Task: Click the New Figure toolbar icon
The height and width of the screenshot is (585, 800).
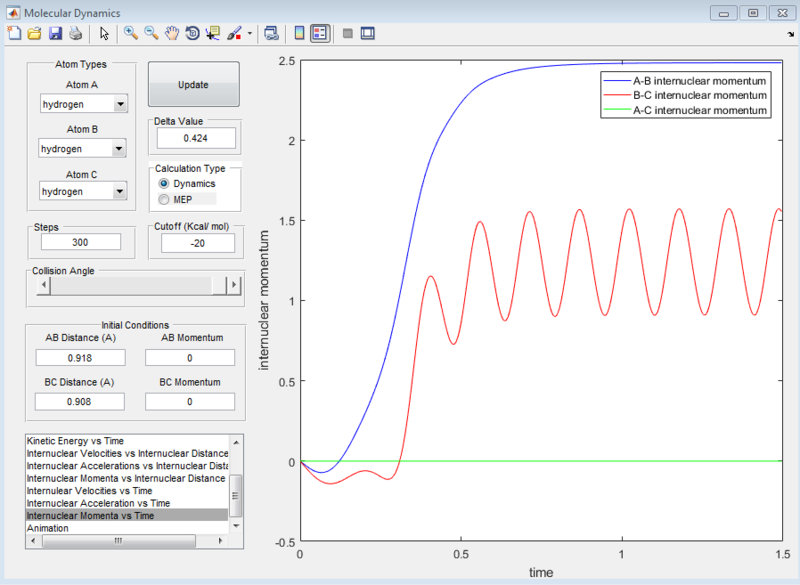Action: [13, 33]
